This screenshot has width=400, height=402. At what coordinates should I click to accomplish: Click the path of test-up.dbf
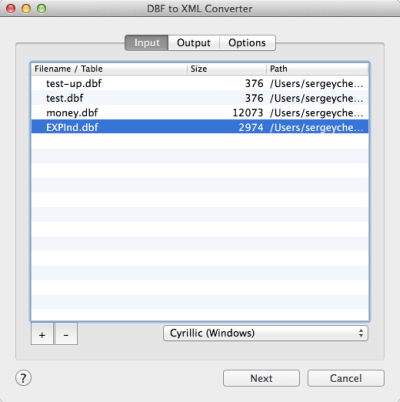tap(316, 83)
